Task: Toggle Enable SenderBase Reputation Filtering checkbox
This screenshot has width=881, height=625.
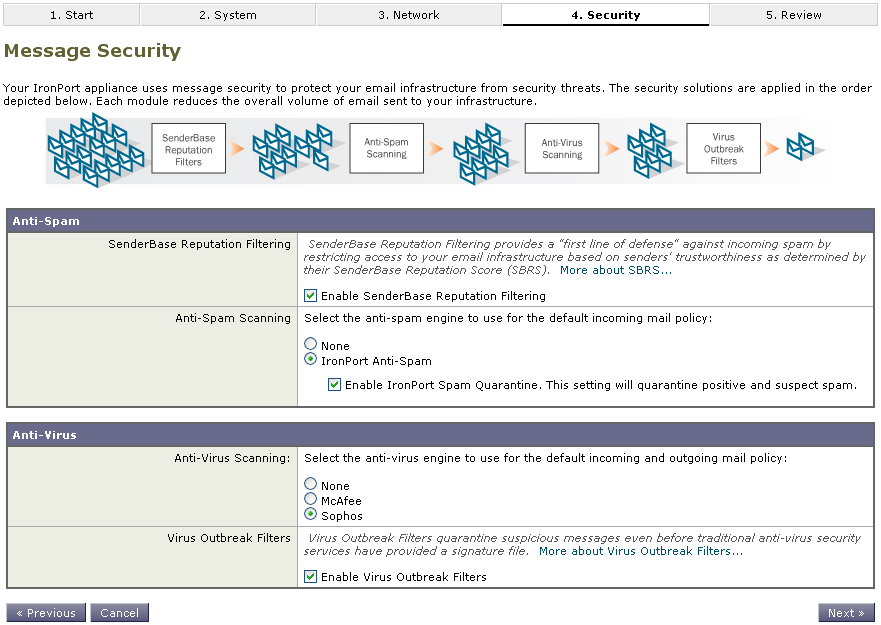Action: point(310,296)
